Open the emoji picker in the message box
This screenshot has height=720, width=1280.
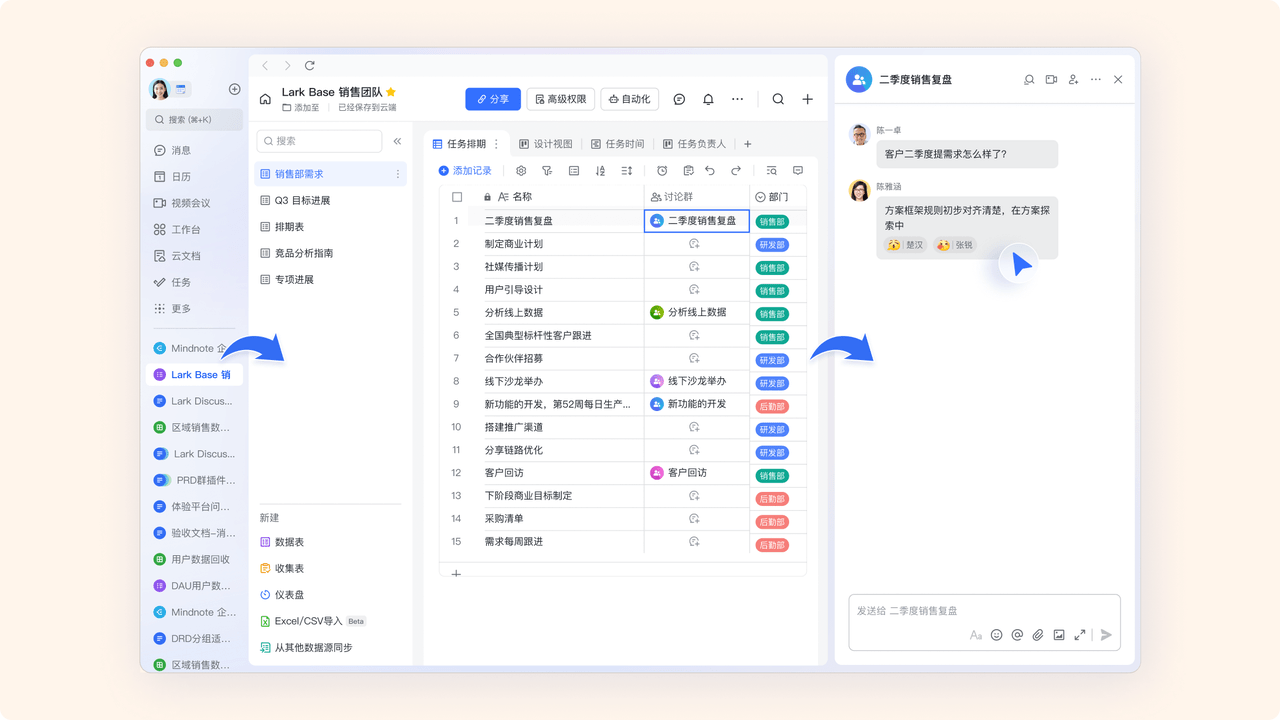[996, 635]
